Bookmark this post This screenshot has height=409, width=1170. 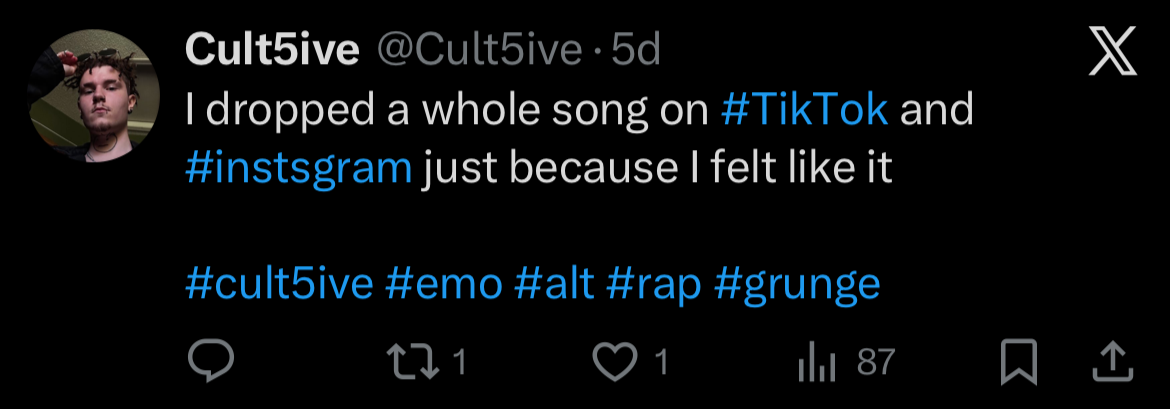1019,362
